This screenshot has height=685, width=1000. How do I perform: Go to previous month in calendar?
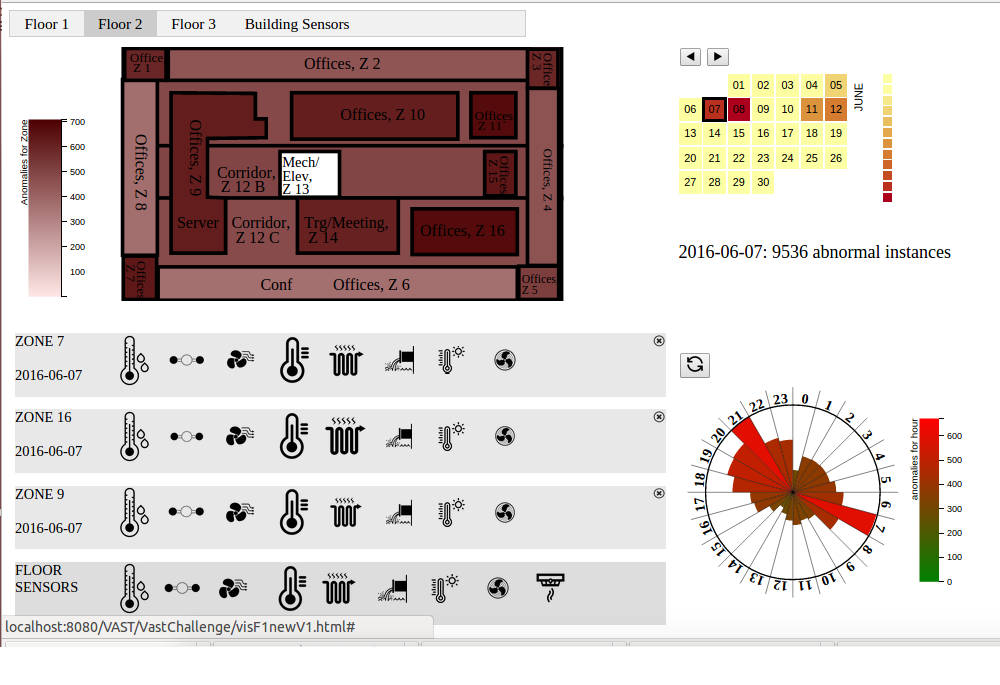(690, 57)
